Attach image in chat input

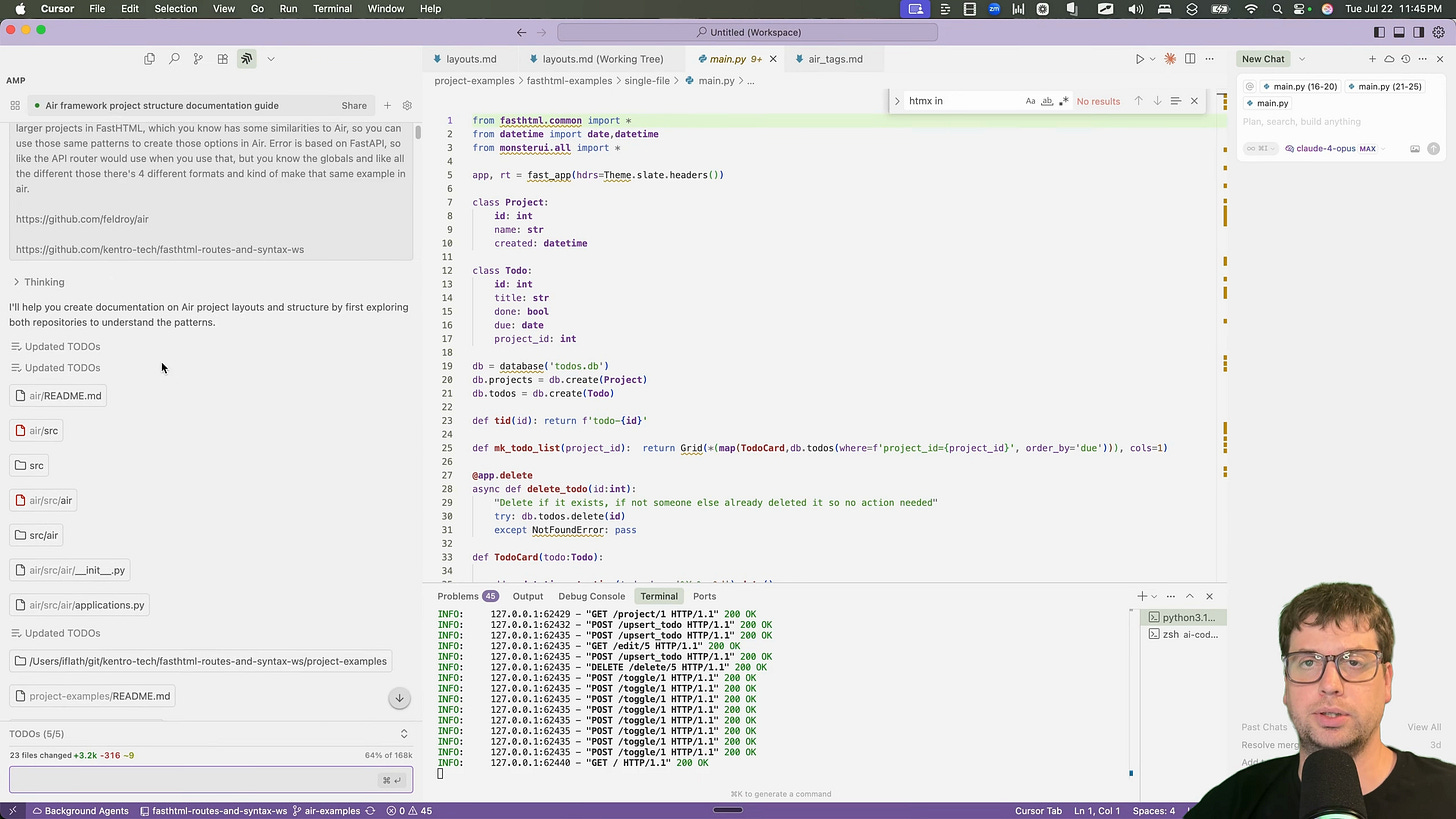(1414, 149)
